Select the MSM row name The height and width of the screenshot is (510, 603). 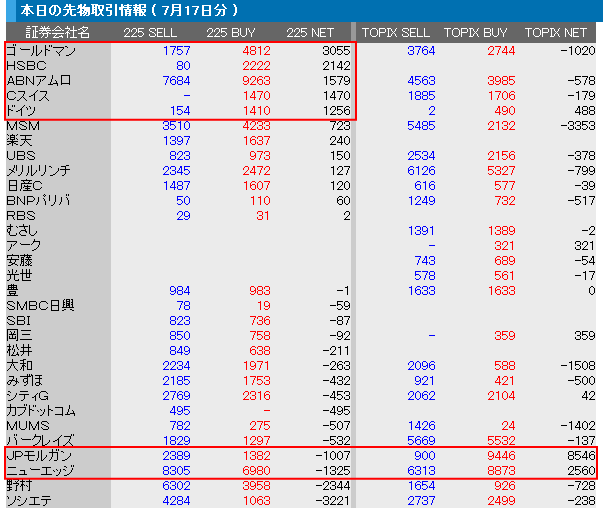click(23, 125)
